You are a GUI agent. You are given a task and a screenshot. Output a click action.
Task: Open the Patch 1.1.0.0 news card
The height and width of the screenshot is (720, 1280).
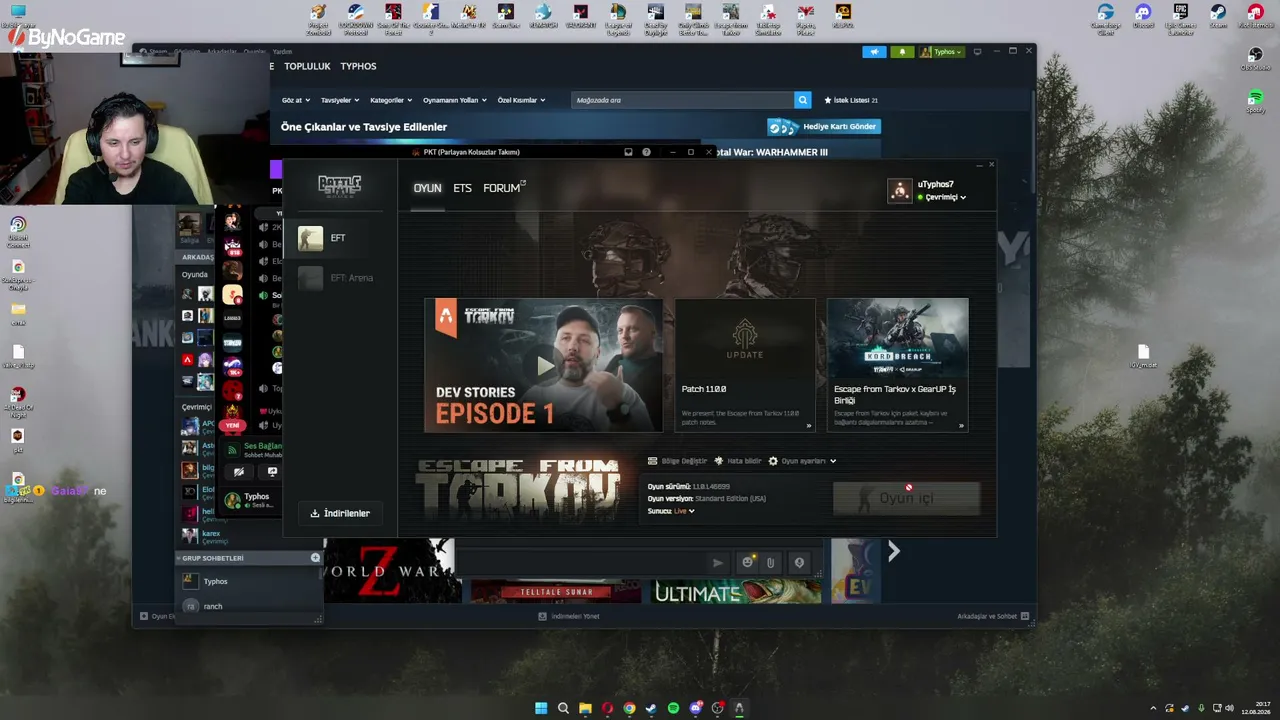tap(745, 365)
